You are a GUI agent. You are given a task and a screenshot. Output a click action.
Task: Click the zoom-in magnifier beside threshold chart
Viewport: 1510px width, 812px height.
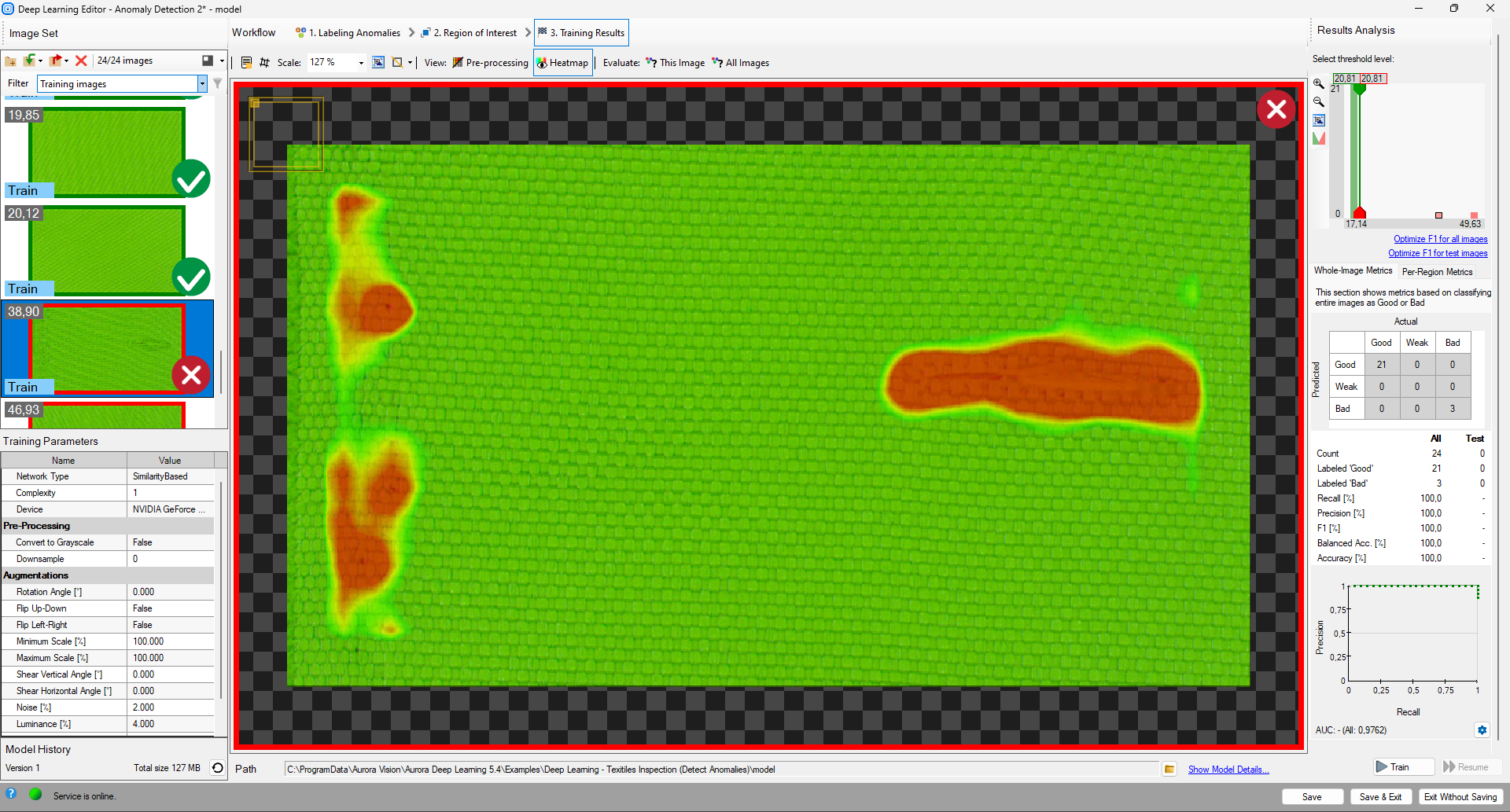1319,83
